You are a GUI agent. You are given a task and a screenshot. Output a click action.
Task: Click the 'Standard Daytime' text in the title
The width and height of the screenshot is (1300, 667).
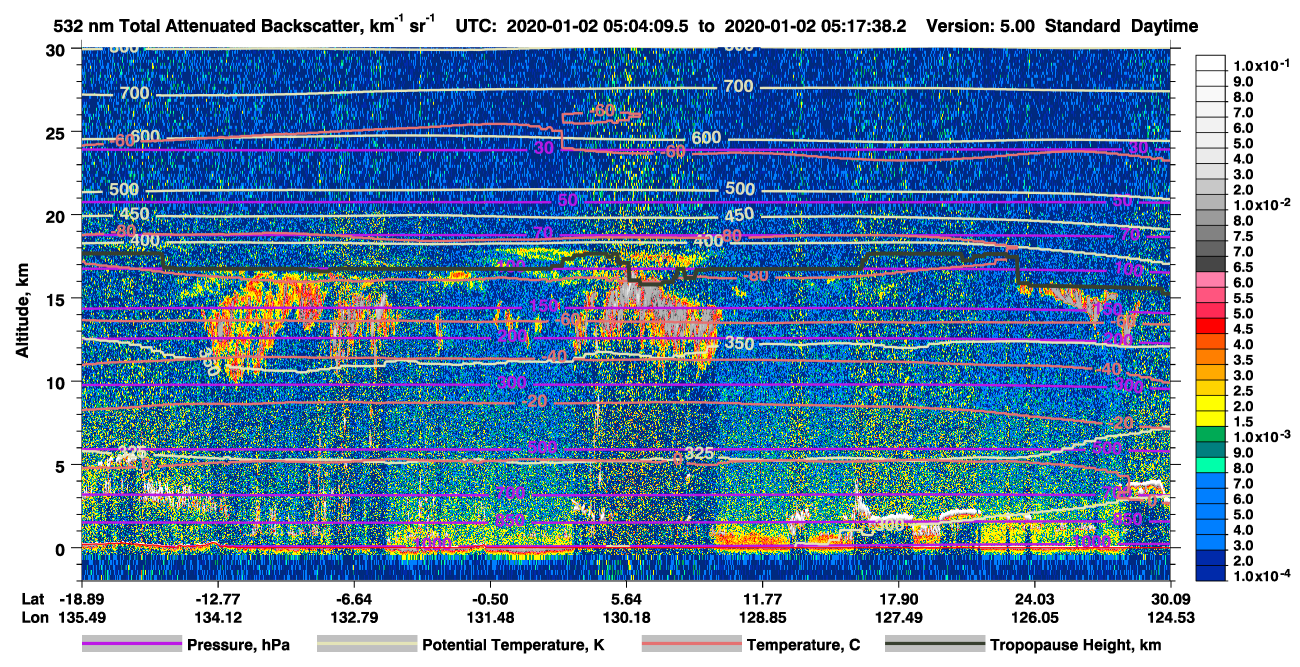point(1122,26)
